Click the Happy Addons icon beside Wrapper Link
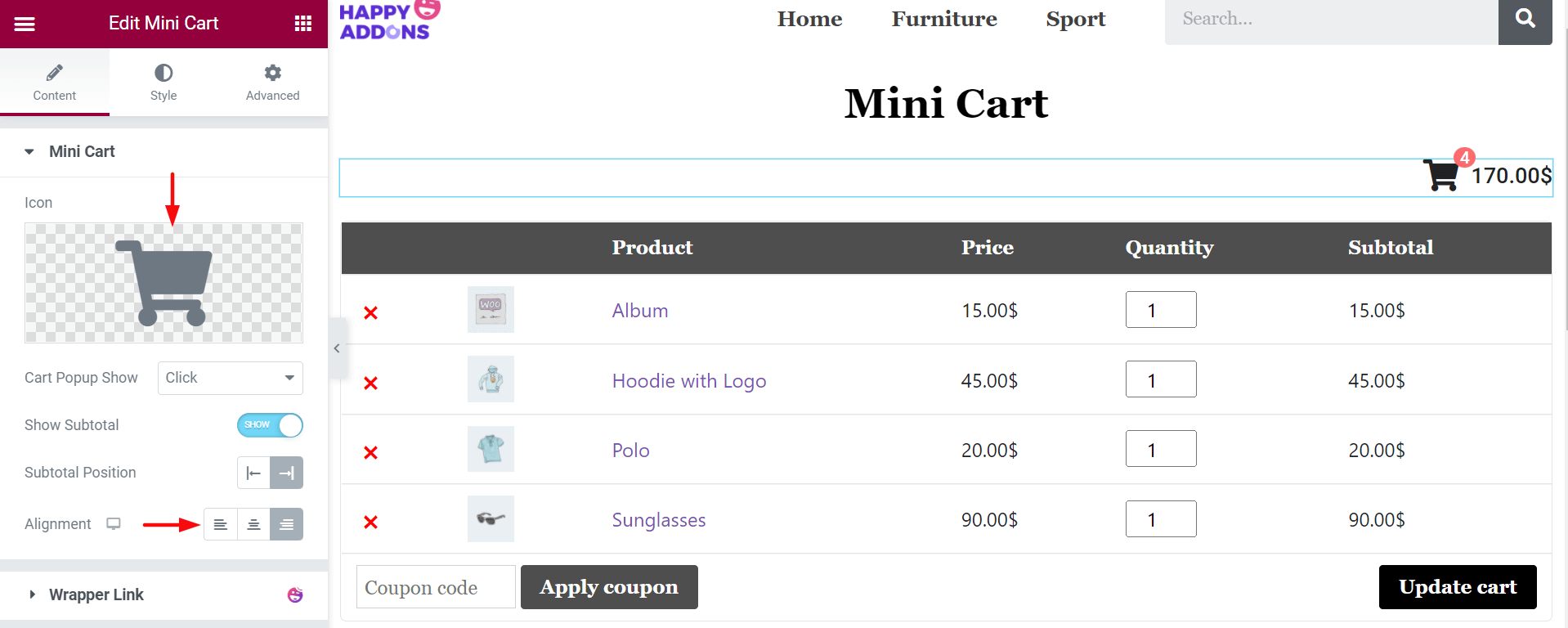Image resolution: width=1568 pixels, height=628 pixels. tap(295, 594)
